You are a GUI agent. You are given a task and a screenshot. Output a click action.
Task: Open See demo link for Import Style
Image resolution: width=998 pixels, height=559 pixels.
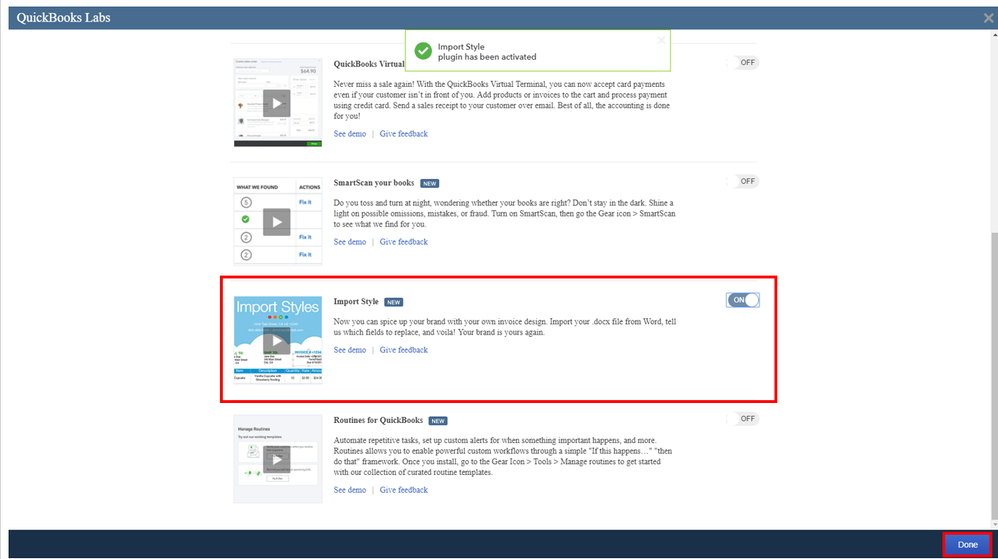tap(349, 350)
